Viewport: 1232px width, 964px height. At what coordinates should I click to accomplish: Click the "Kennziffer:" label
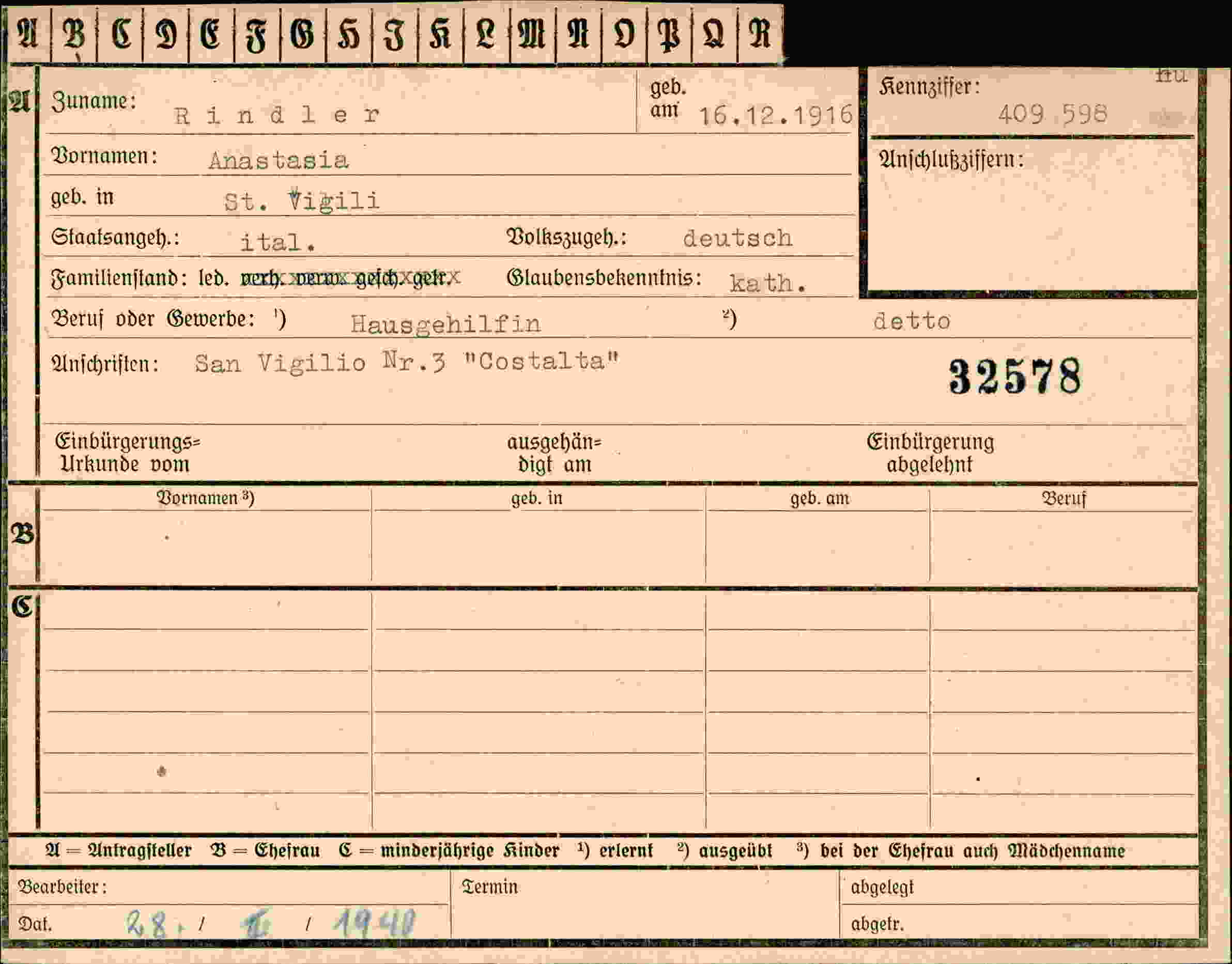[x=929, y=87]
